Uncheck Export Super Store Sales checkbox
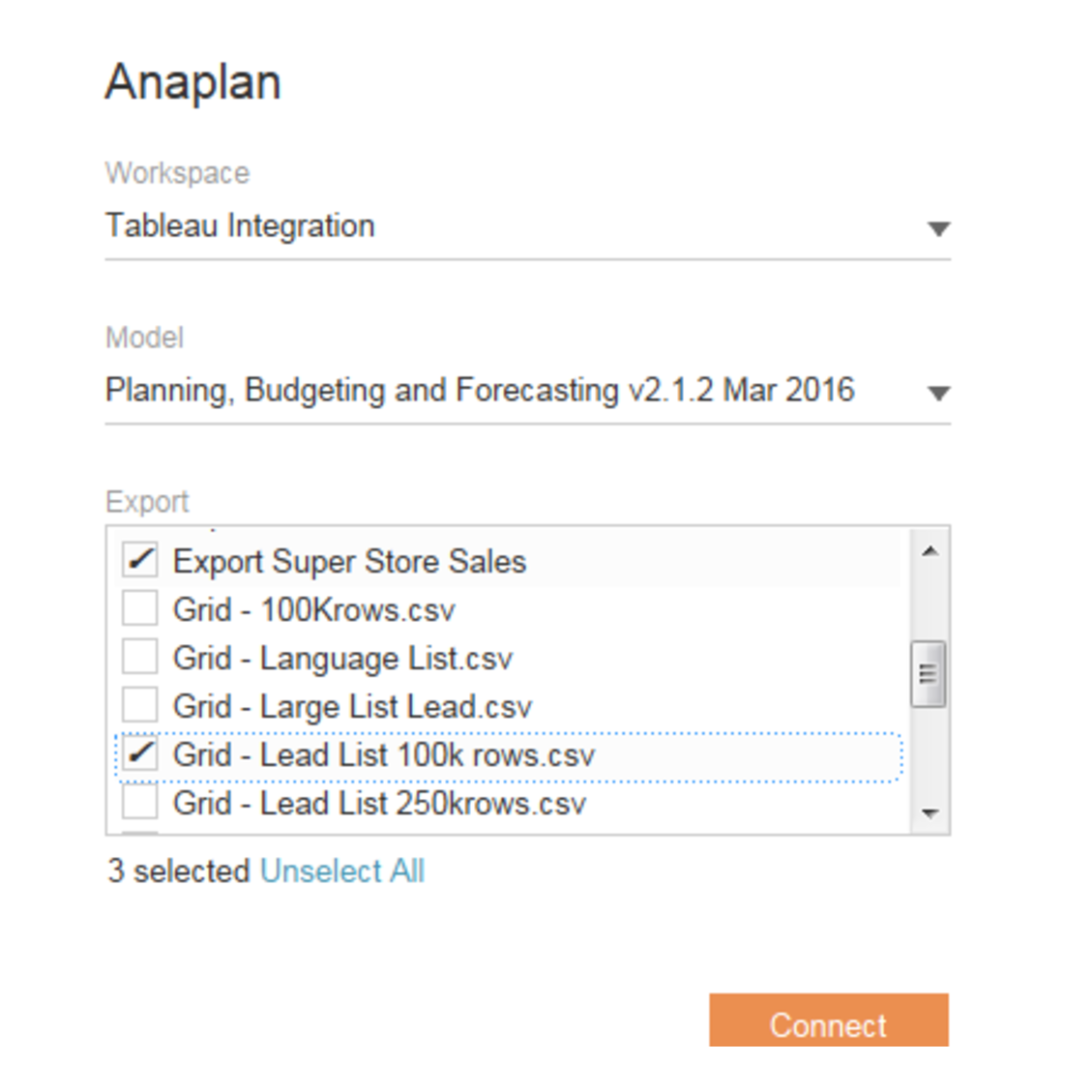The height and width of the screenshot is (1092, 1092). pyautogui.click(x=140, y=559)
